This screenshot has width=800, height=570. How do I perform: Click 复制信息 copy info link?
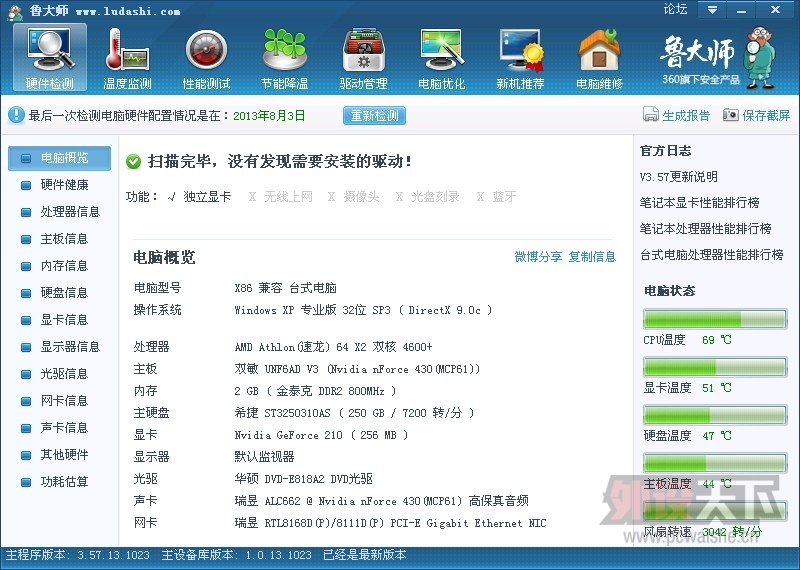[x=592, y=256]
